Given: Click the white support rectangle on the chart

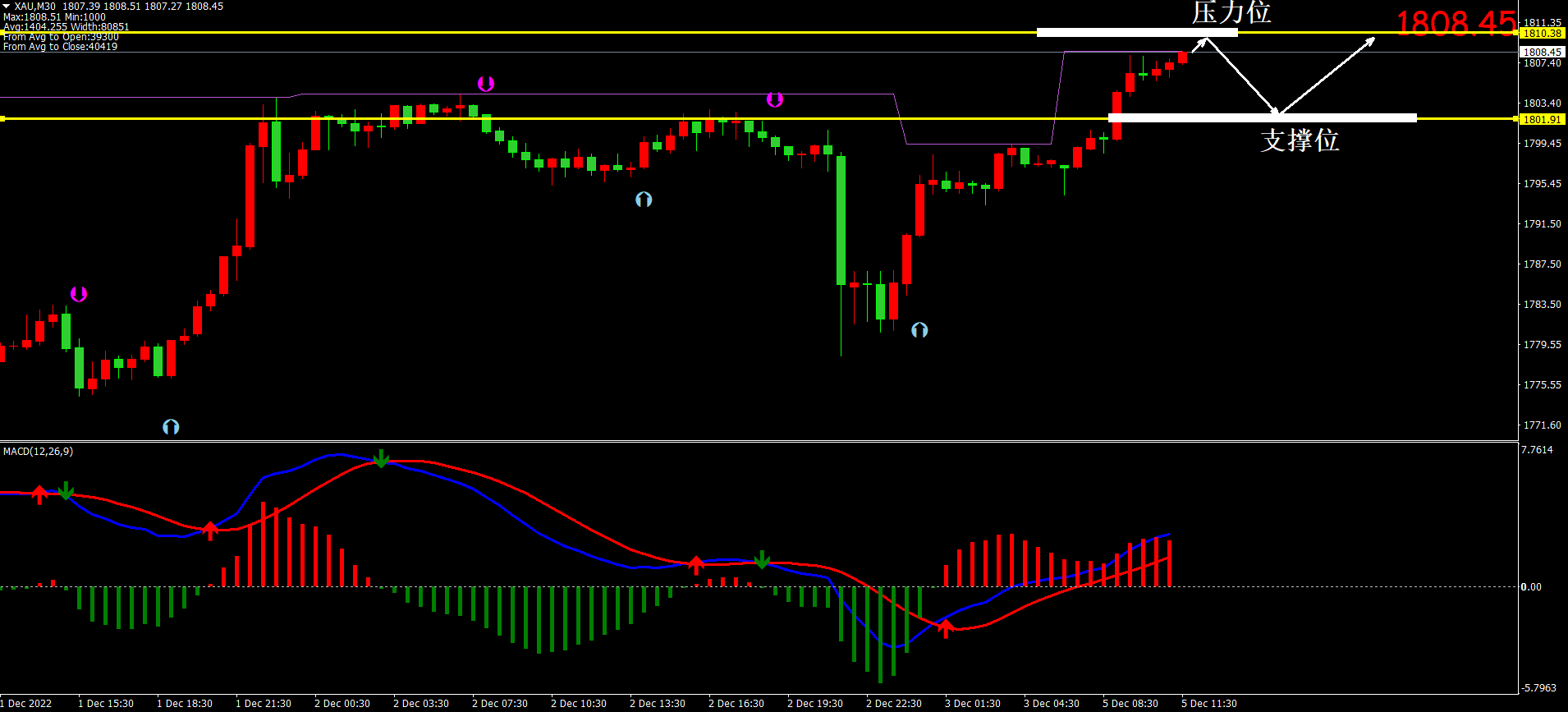Looking at the screenshot, I should coord(1262,118).
